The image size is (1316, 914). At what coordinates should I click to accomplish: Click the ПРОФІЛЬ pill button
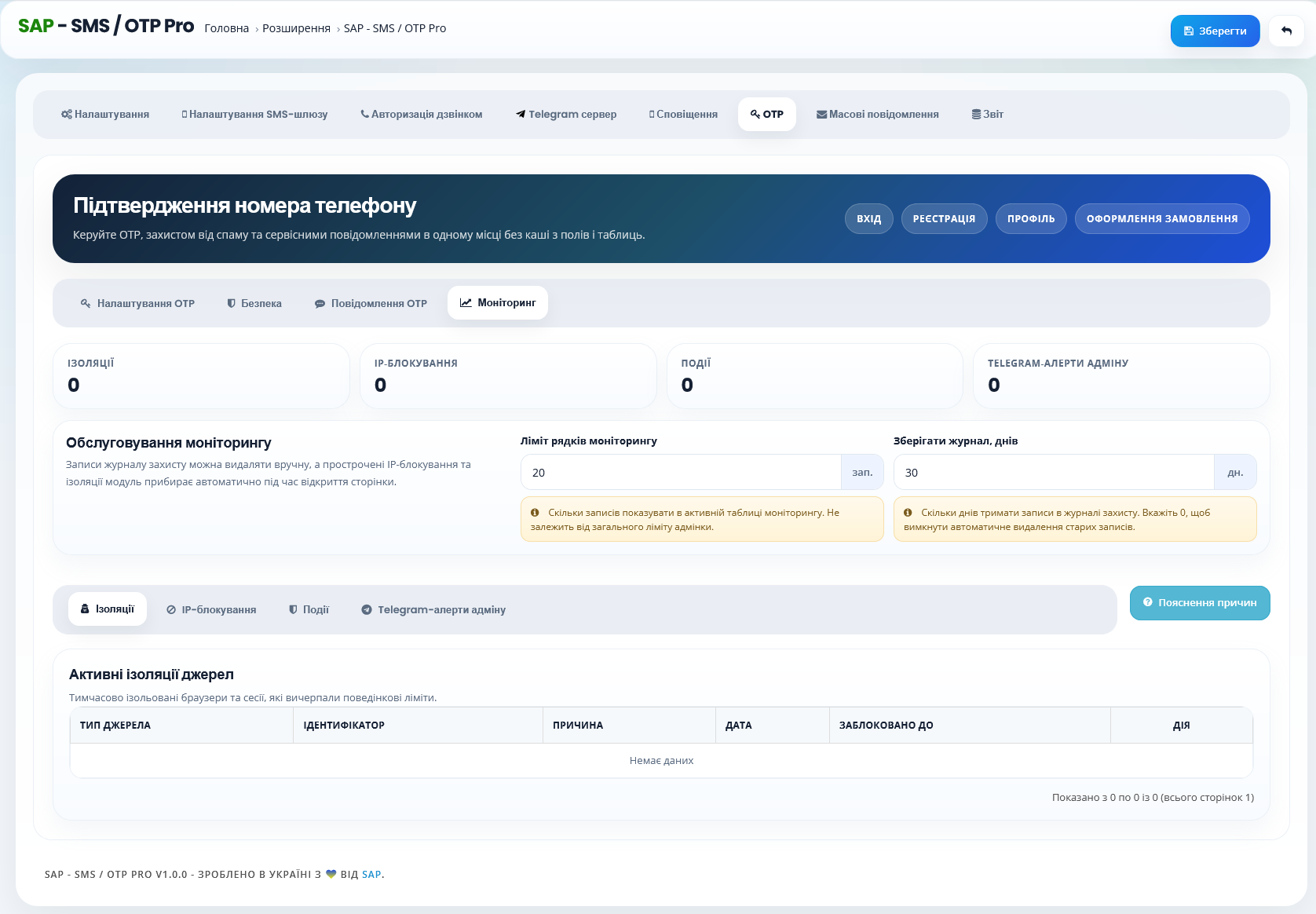coord(1031,218)
